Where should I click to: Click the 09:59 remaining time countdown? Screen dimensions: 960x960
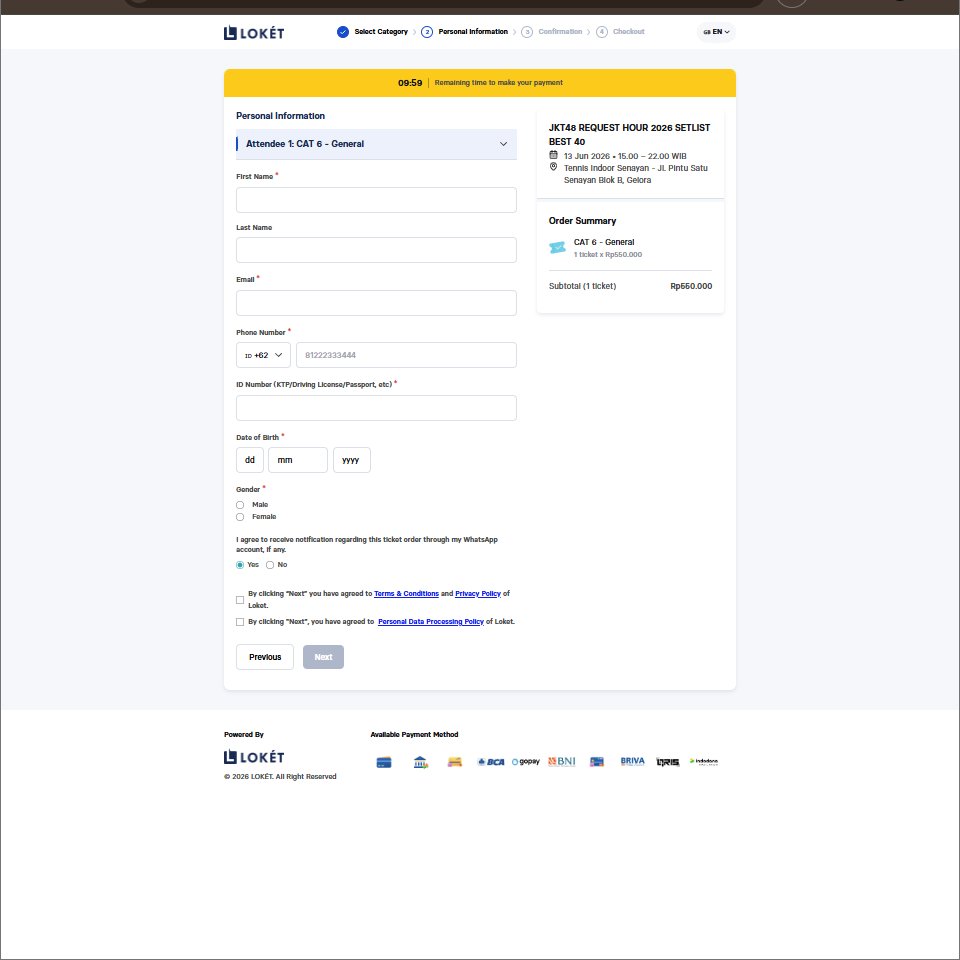tap(410, 83)
